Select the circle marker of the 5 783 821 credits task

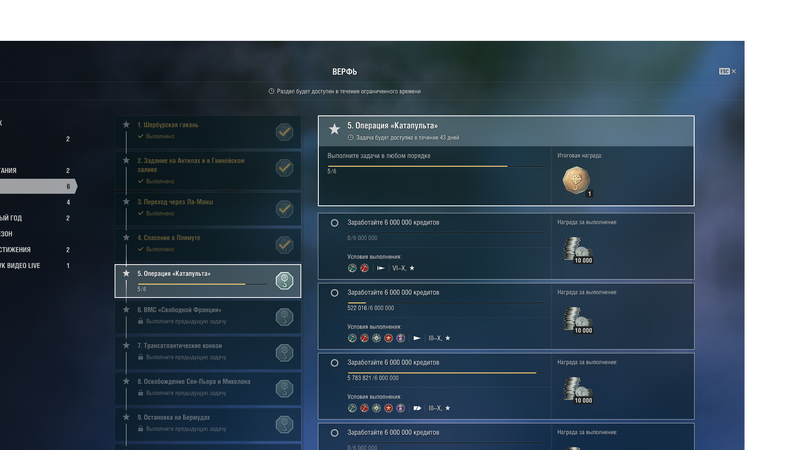coord(334,363)
